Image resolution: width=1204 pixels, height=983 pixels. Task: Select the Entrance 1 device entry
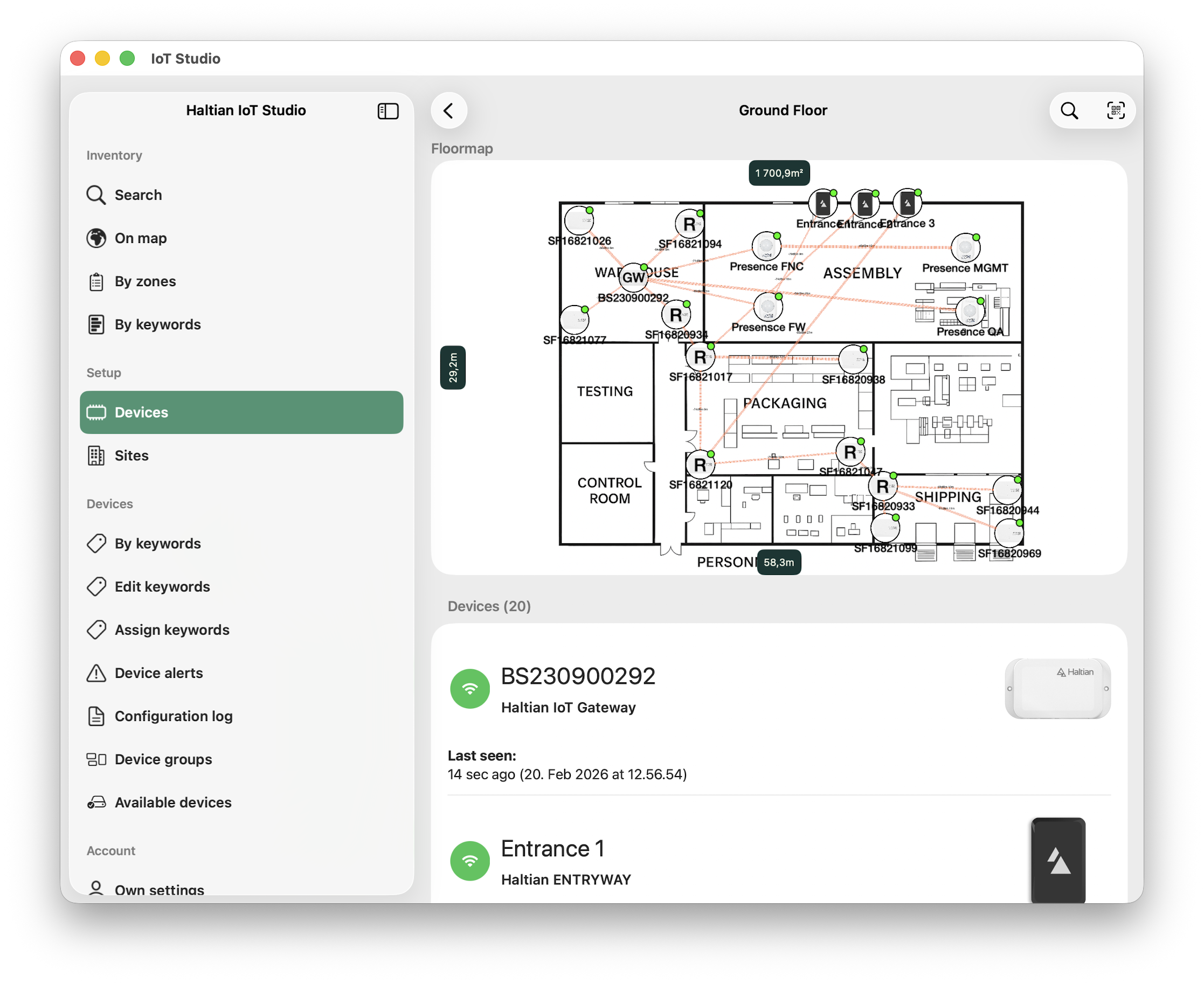tap(553, 849)
